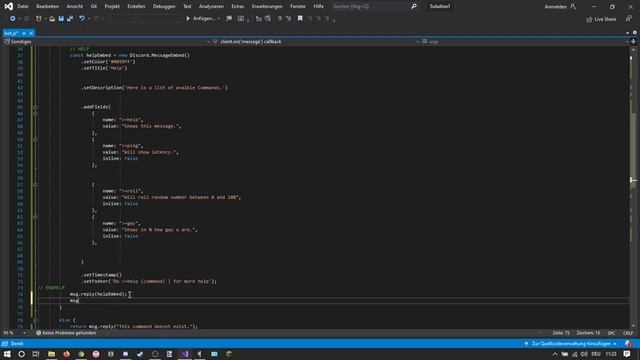This screenshot has height=360, width=640.
Task: Open the Windows Action Center notification icon
Action: click(627, 354)
